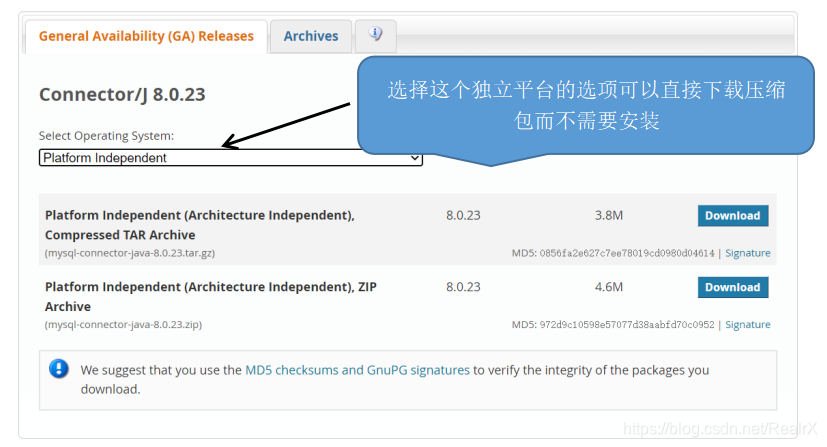Click the Connector/J 8.0.23 heading
This screenshot has height=447, width=827.
pyautogui.click(x=122, y=94)
